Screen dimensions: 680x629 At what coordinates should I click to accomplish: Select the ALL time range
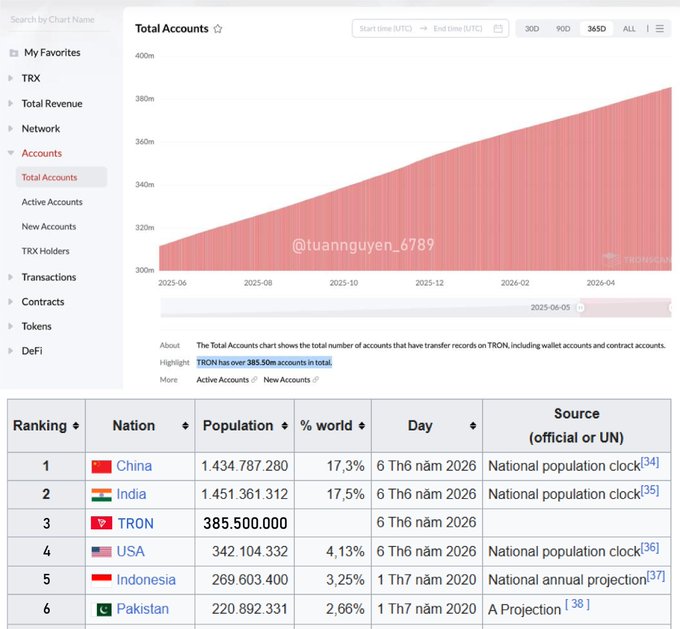click(x=629, y=29)
